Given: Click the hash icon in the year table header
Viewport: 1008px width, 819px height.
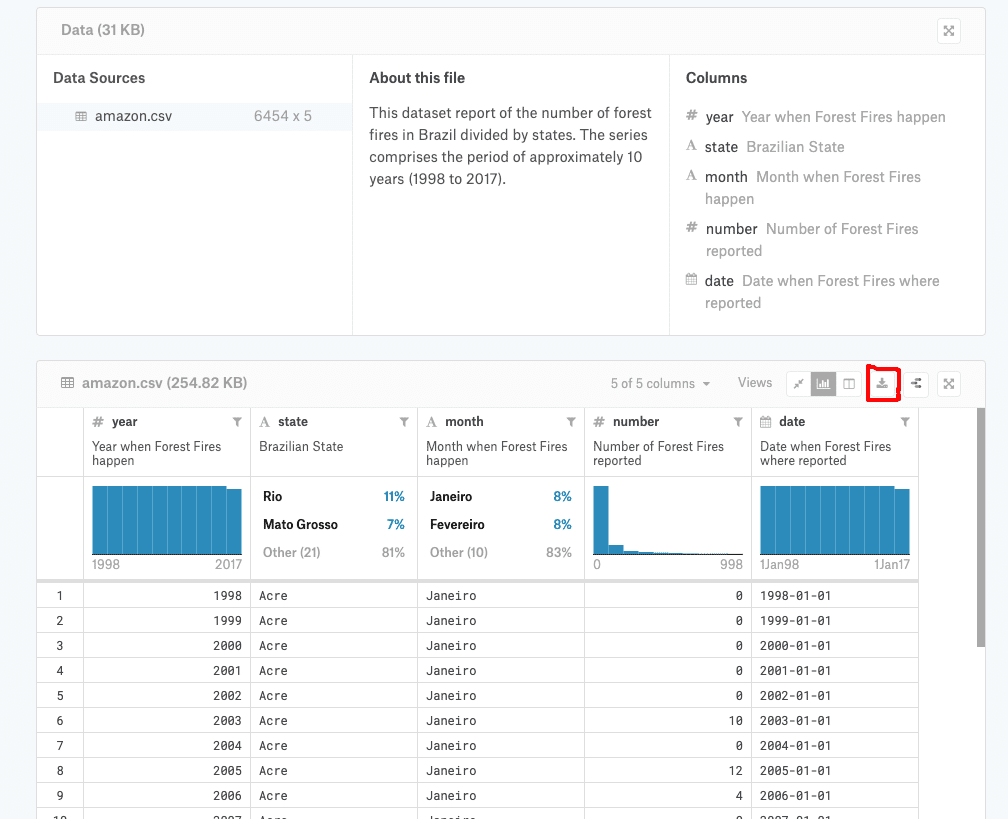Looking at the screenshot, I should point(98,422).
